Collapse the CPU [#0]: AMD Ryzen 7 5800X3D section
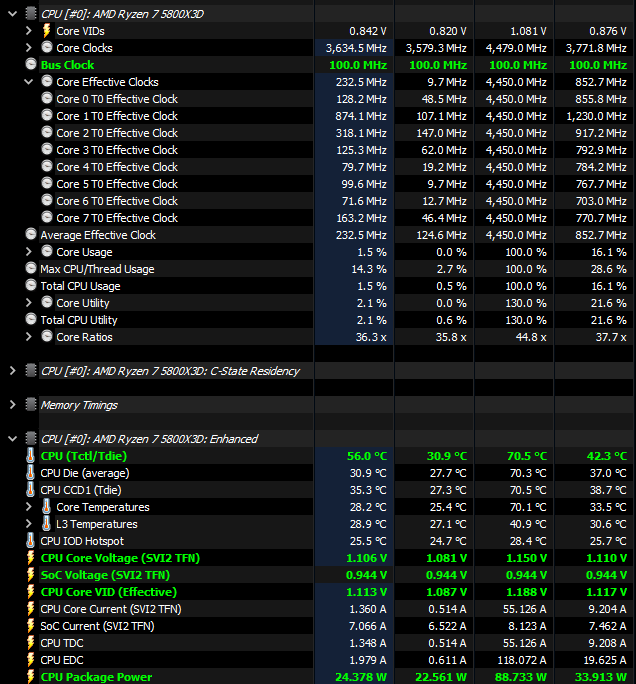Image resolution: width=636 pixels, height=684 pixels. pyautogui.click(x=13, y=14)
